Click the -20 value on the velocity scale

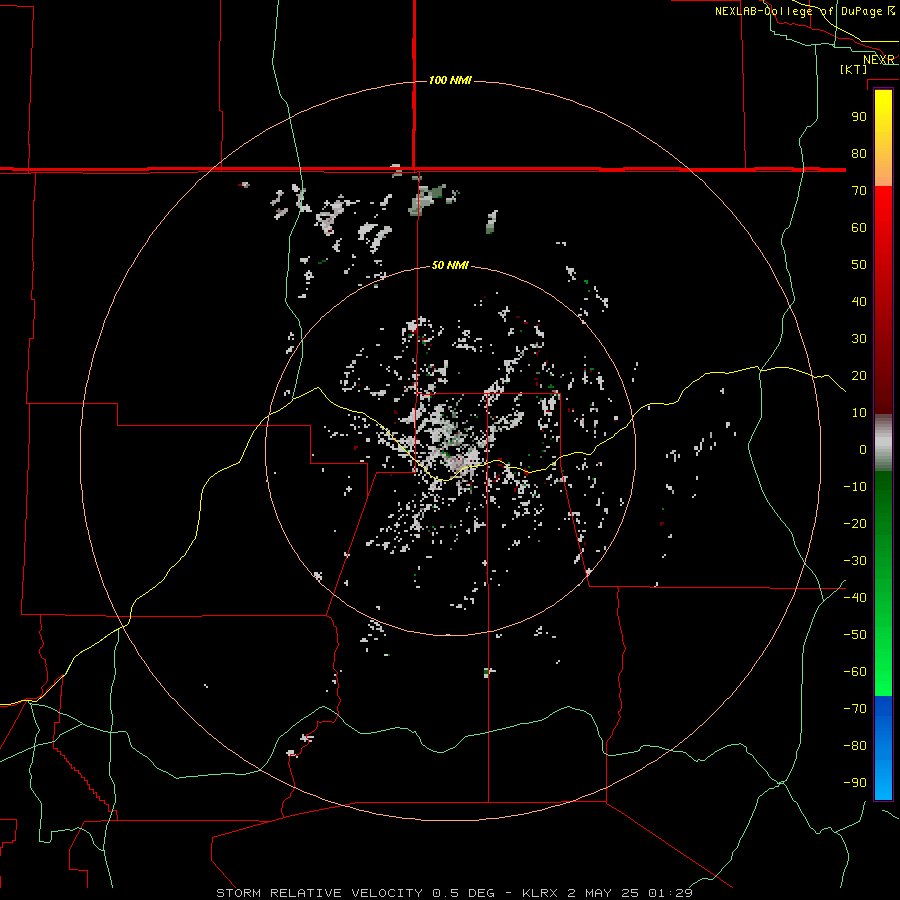[x=855, y=524]
